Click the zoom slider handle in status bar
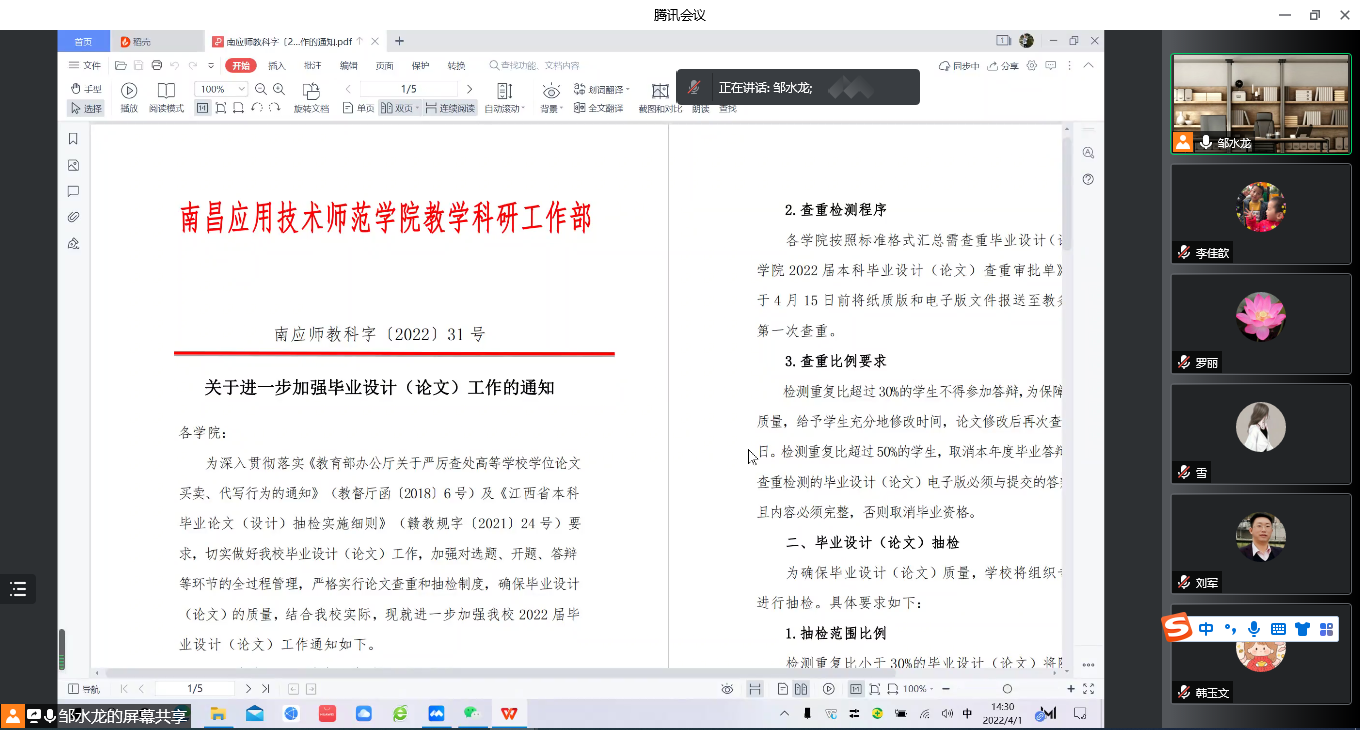The image size is (1360, 730). [x=1007, y=689]
